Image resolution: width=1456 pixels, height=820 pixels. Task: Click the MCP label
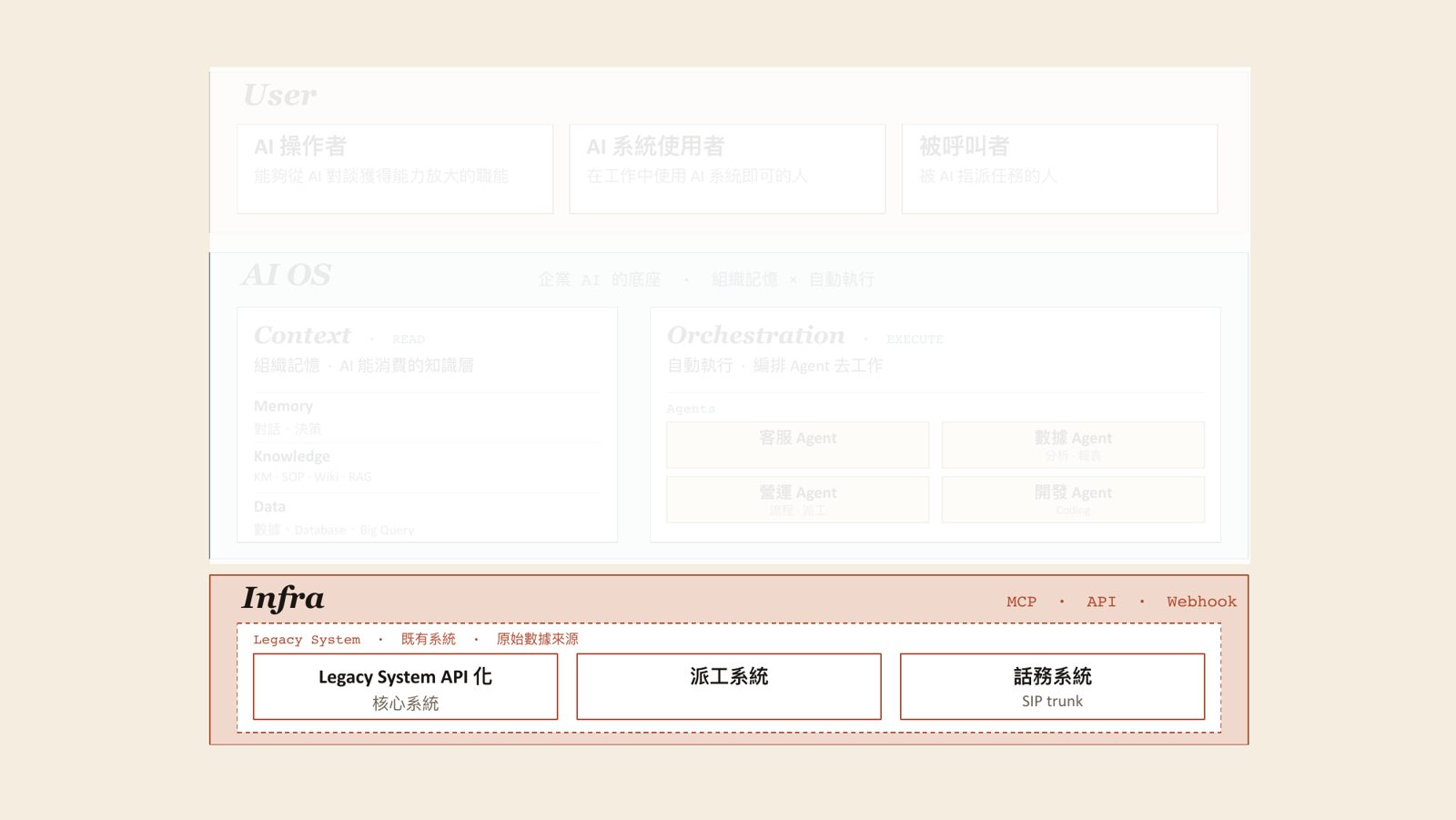coord(1021,602)
